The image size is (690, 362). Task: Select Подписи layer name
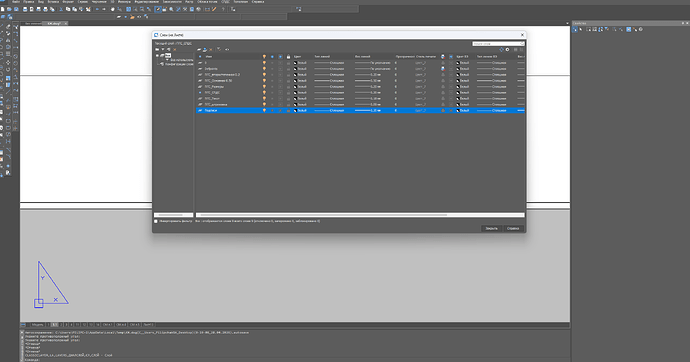(211, 110)
